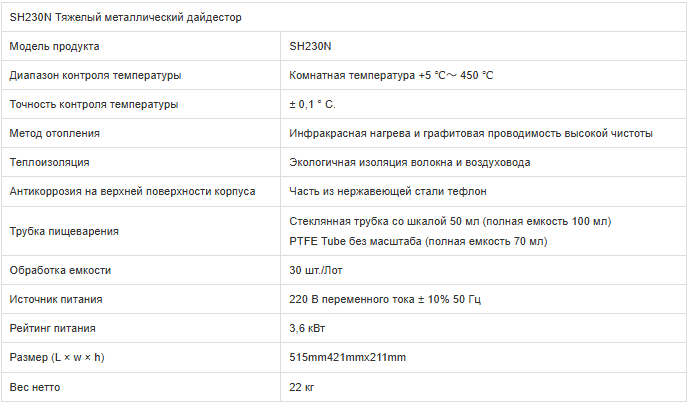
Task: Select the 3,6 кВт power rating value
Action: tap(307, 328)
